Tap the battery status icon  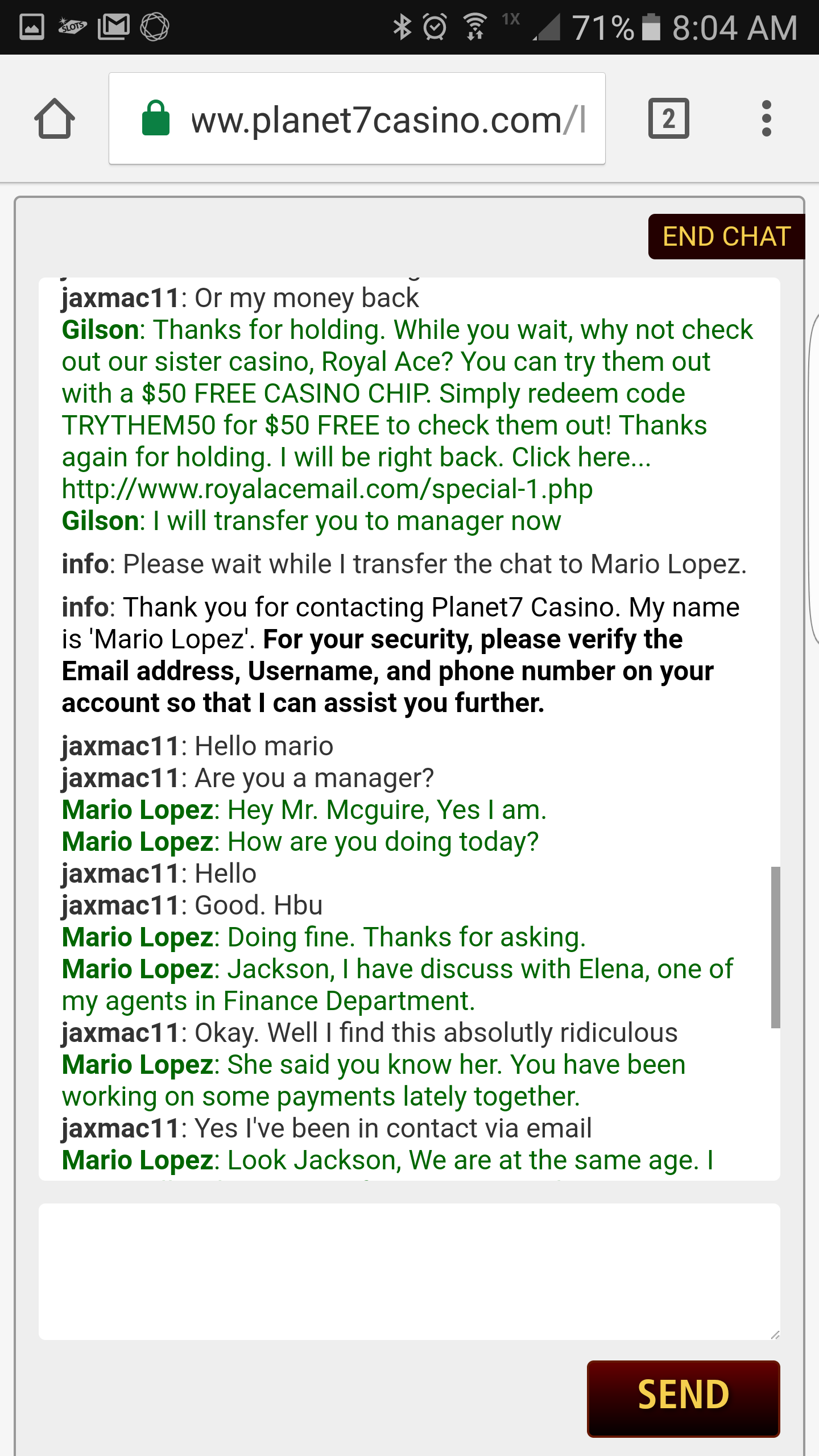(x=651, y=27)
